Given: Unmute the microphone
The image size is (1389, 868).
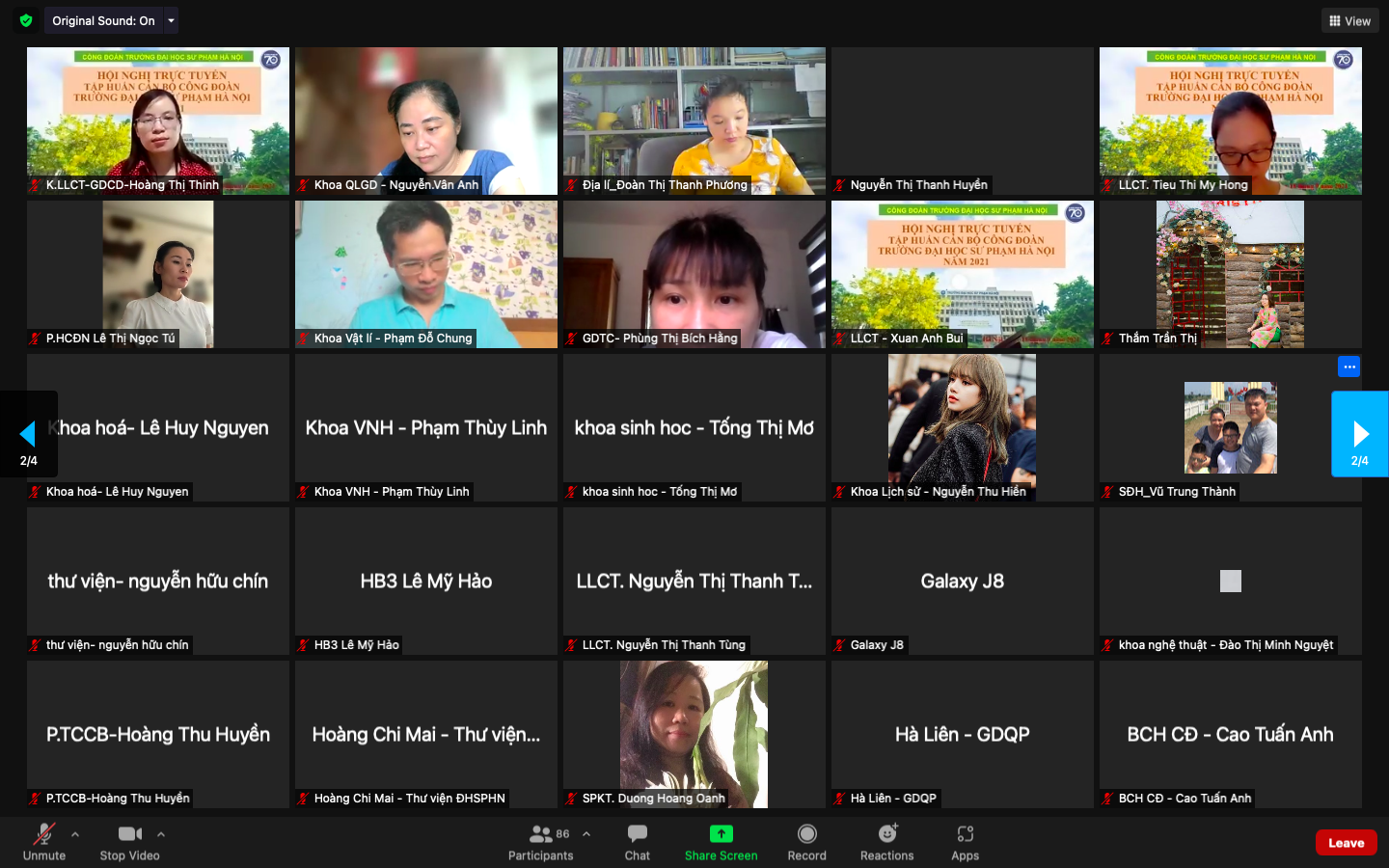Looking at the screenshot, I should (x=44, y=842).
